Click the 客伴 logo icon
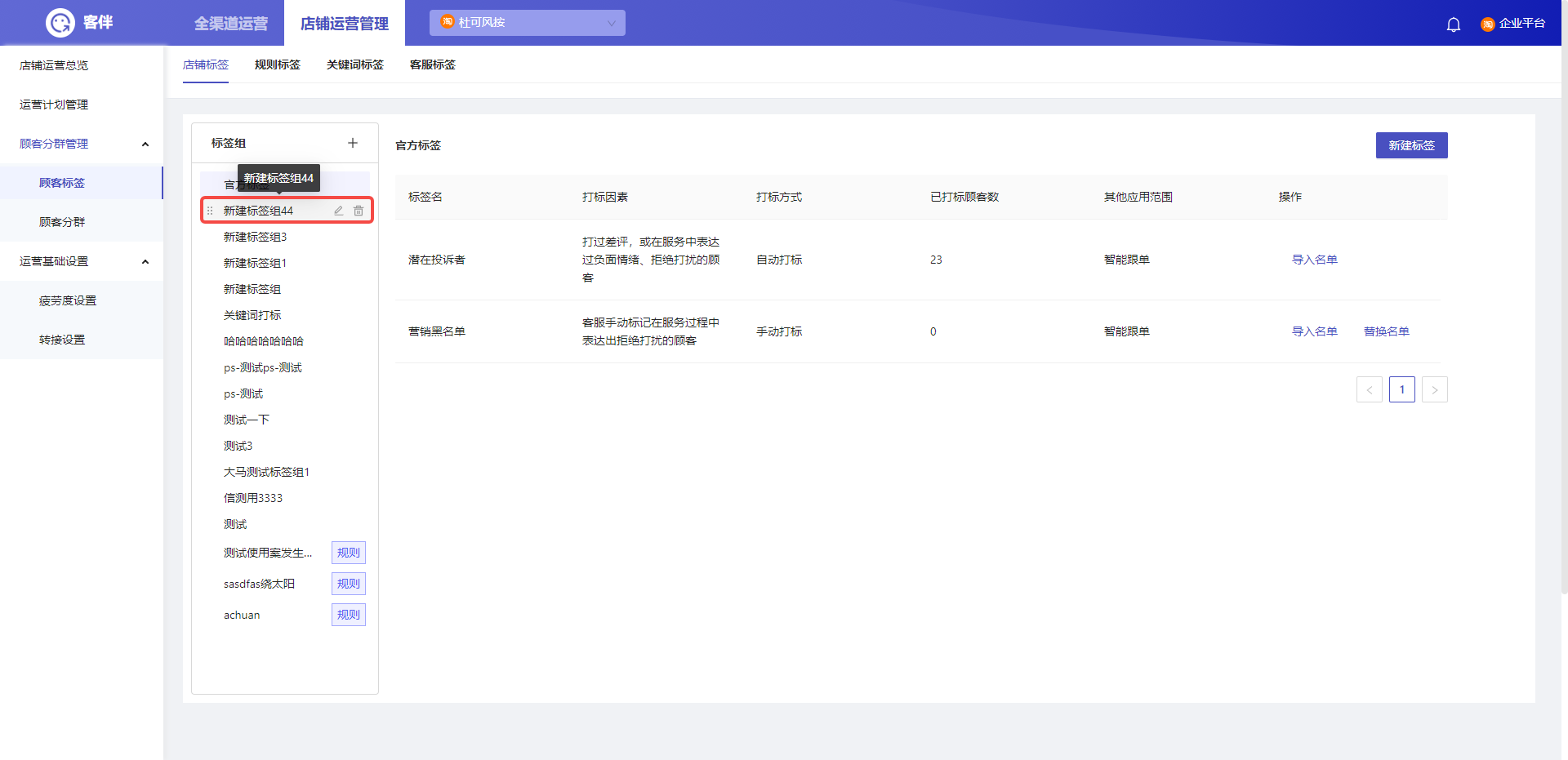 [x=60, y=23]
